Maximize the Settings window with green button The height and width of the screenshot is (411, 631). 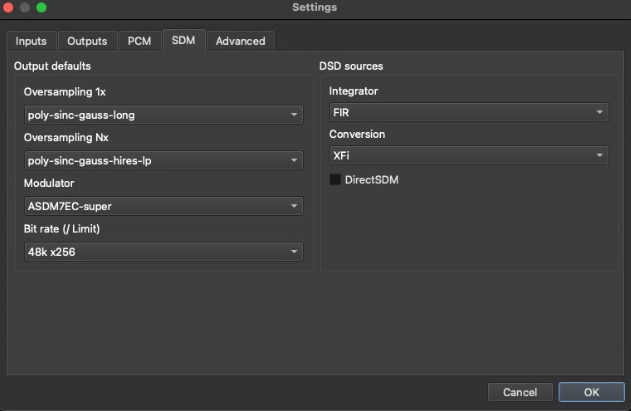[x=41, y=7]
